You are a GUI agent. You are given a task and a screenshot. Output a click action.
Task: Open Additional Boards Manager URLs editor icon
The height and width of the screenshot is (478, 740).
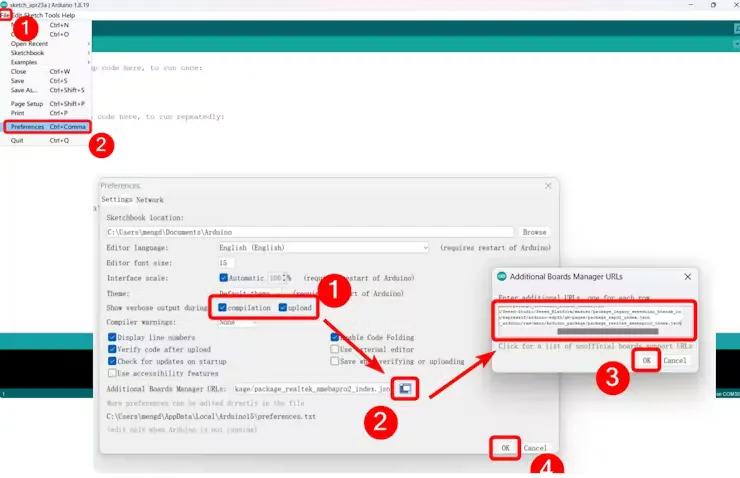pos(405,388)
